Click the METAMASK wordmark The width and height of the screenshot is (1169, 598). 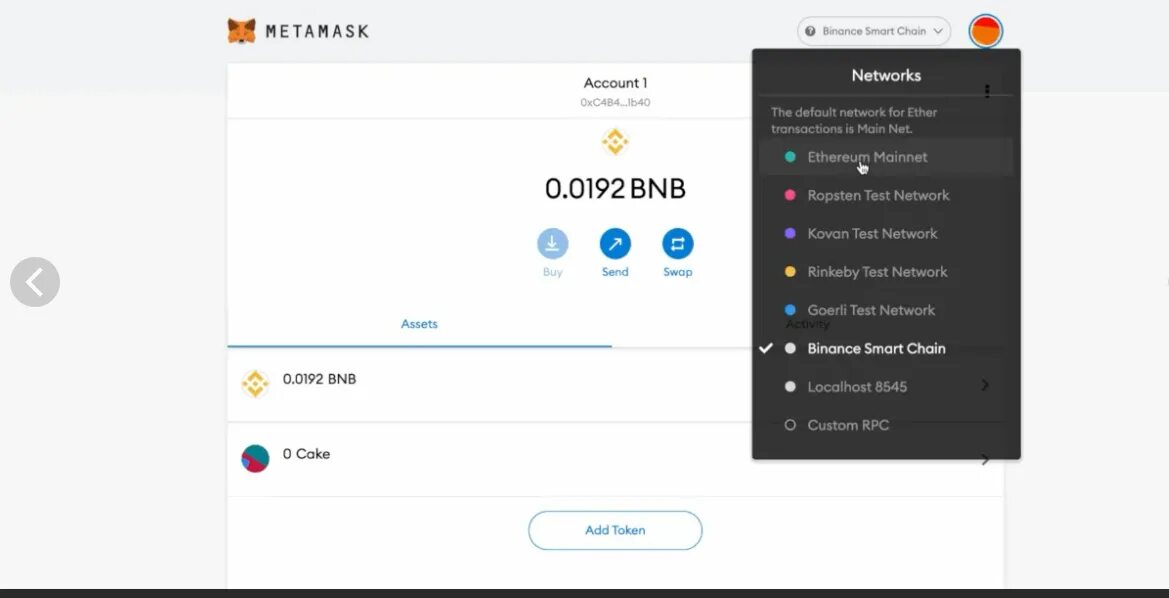click(317, 31)
